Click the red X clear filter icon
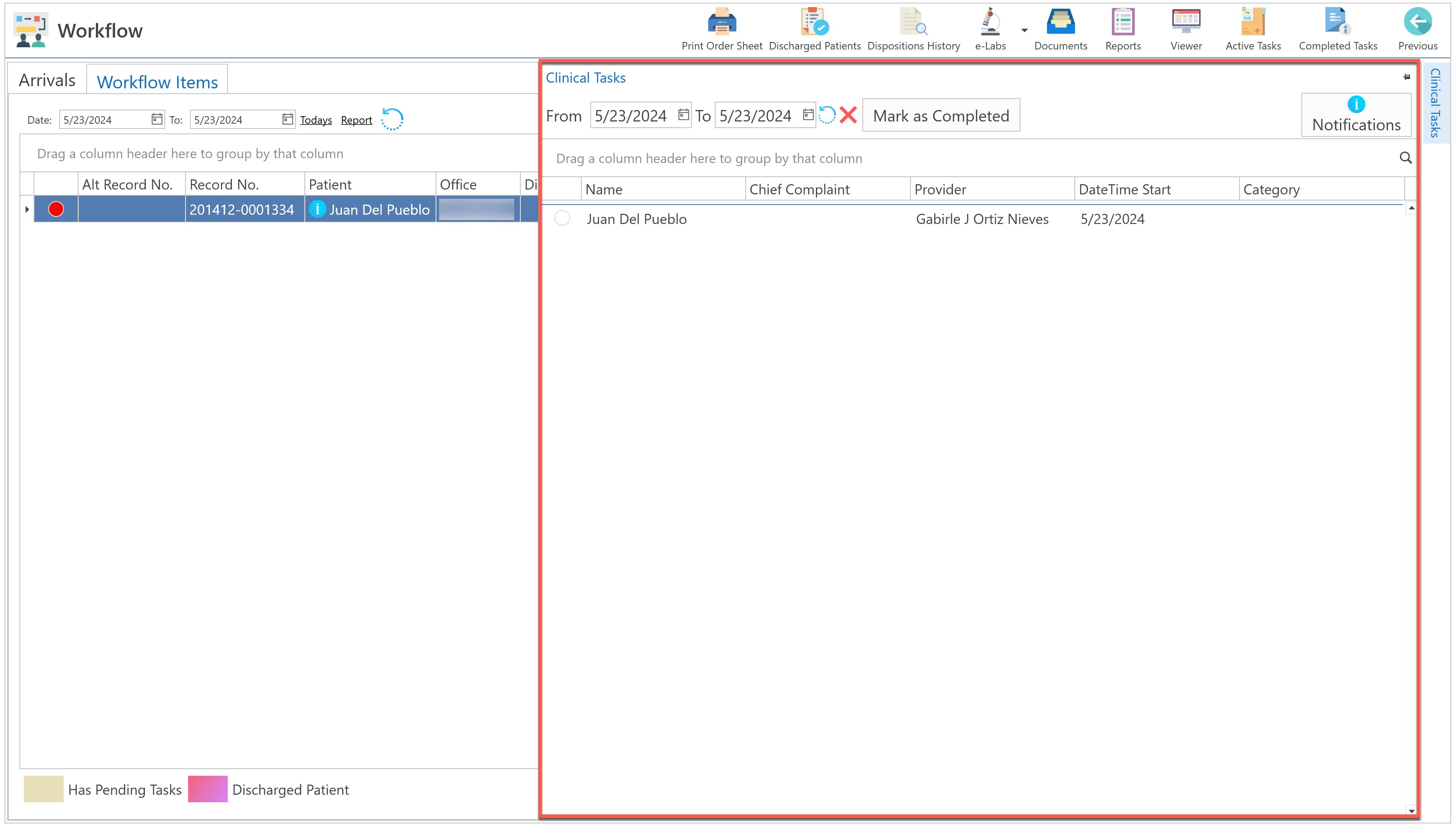This screenshot has width=1456, height=827. click(x=849, y=115)
